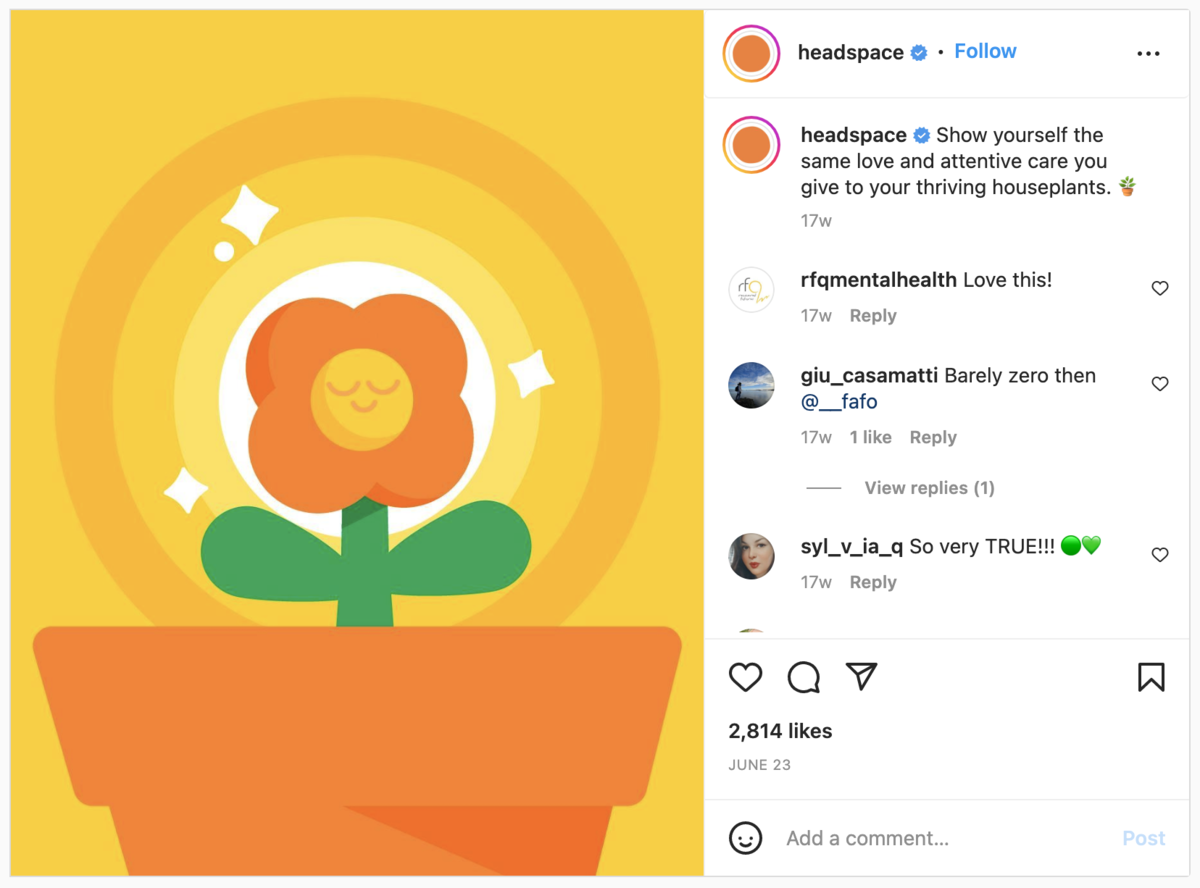Viewport: 1200px width, 888px height.
Task: Share post via paper plane icon
Action: point(861,677)
